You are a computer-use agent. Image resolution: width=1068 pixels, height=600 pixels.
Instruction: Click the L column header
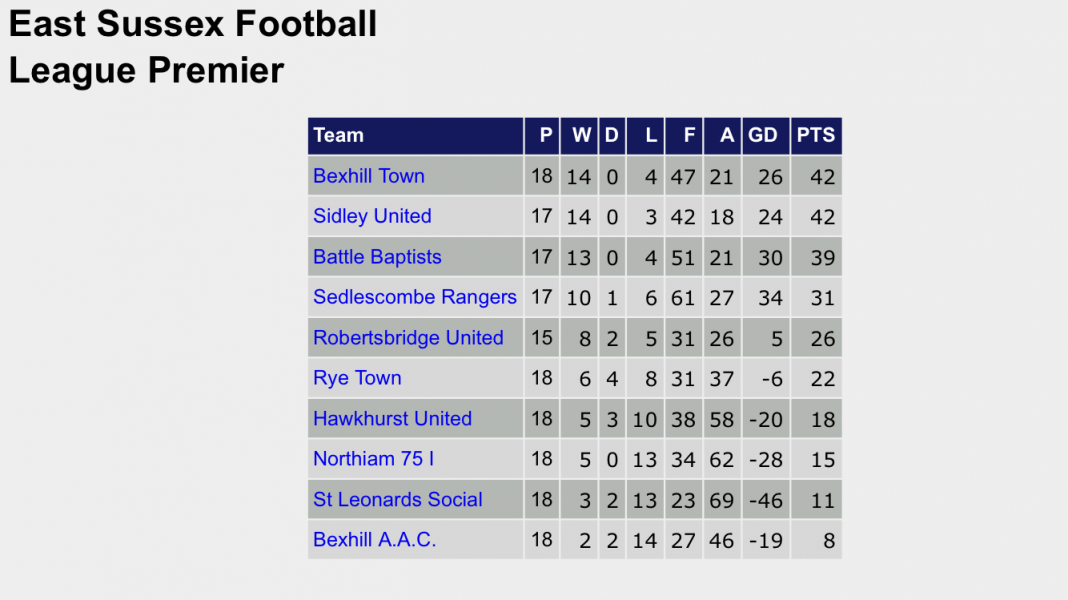pos(651,136)
